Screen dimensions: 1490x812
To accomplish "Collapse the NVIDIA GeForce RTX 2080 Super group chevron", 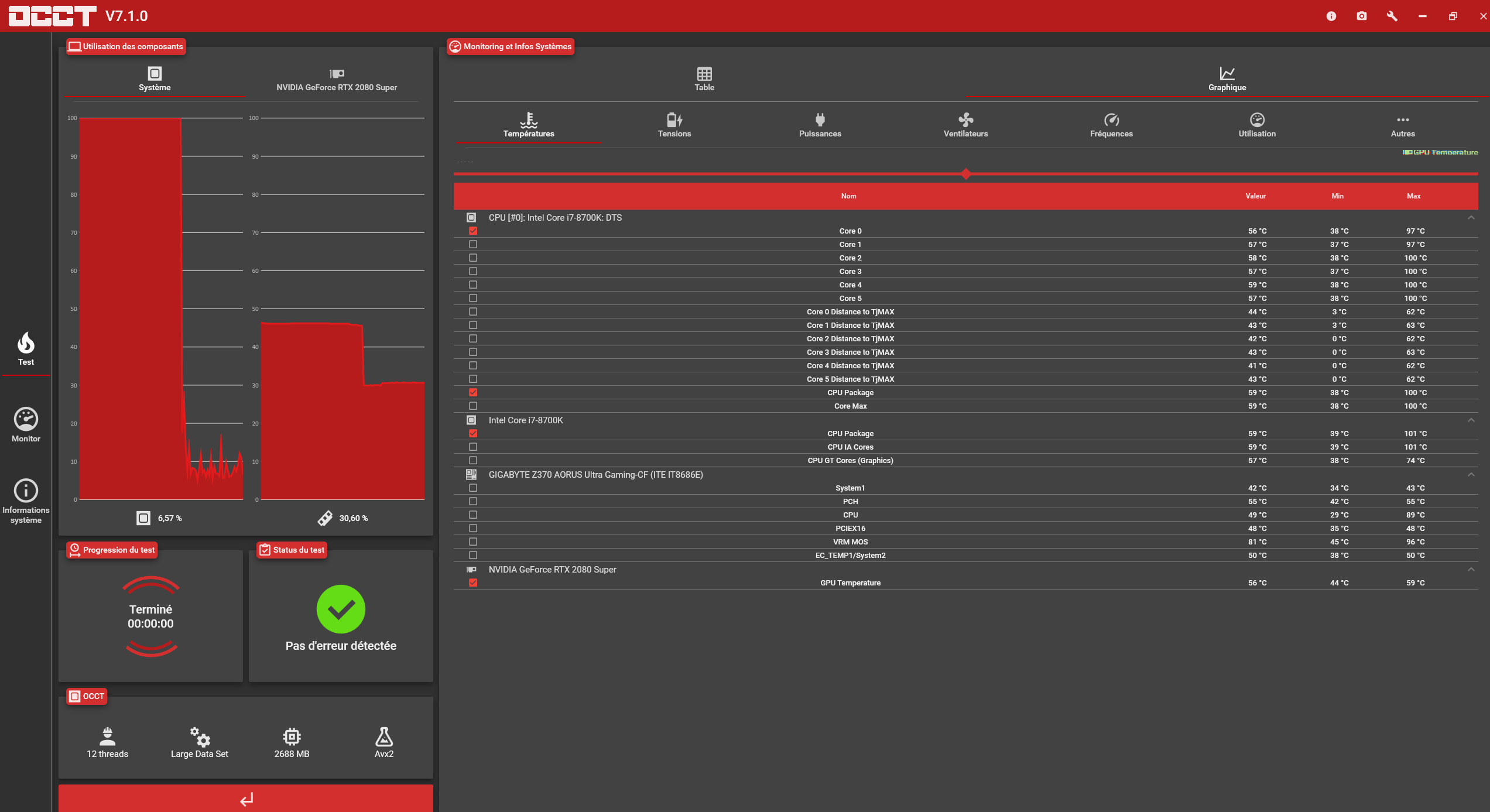I will [1471, 570].
